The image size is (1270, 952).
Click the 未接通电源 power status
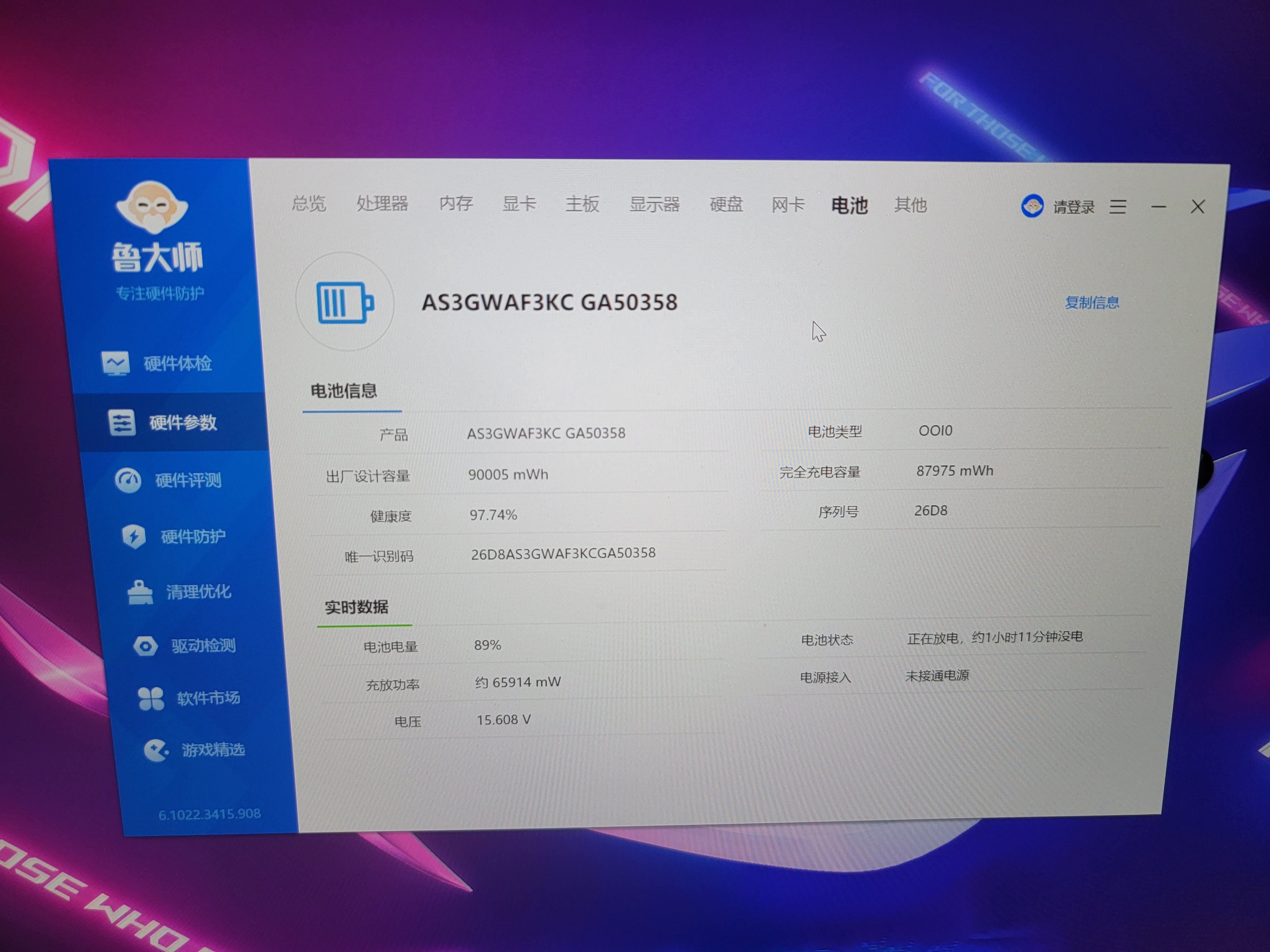[x=937, y=676]
